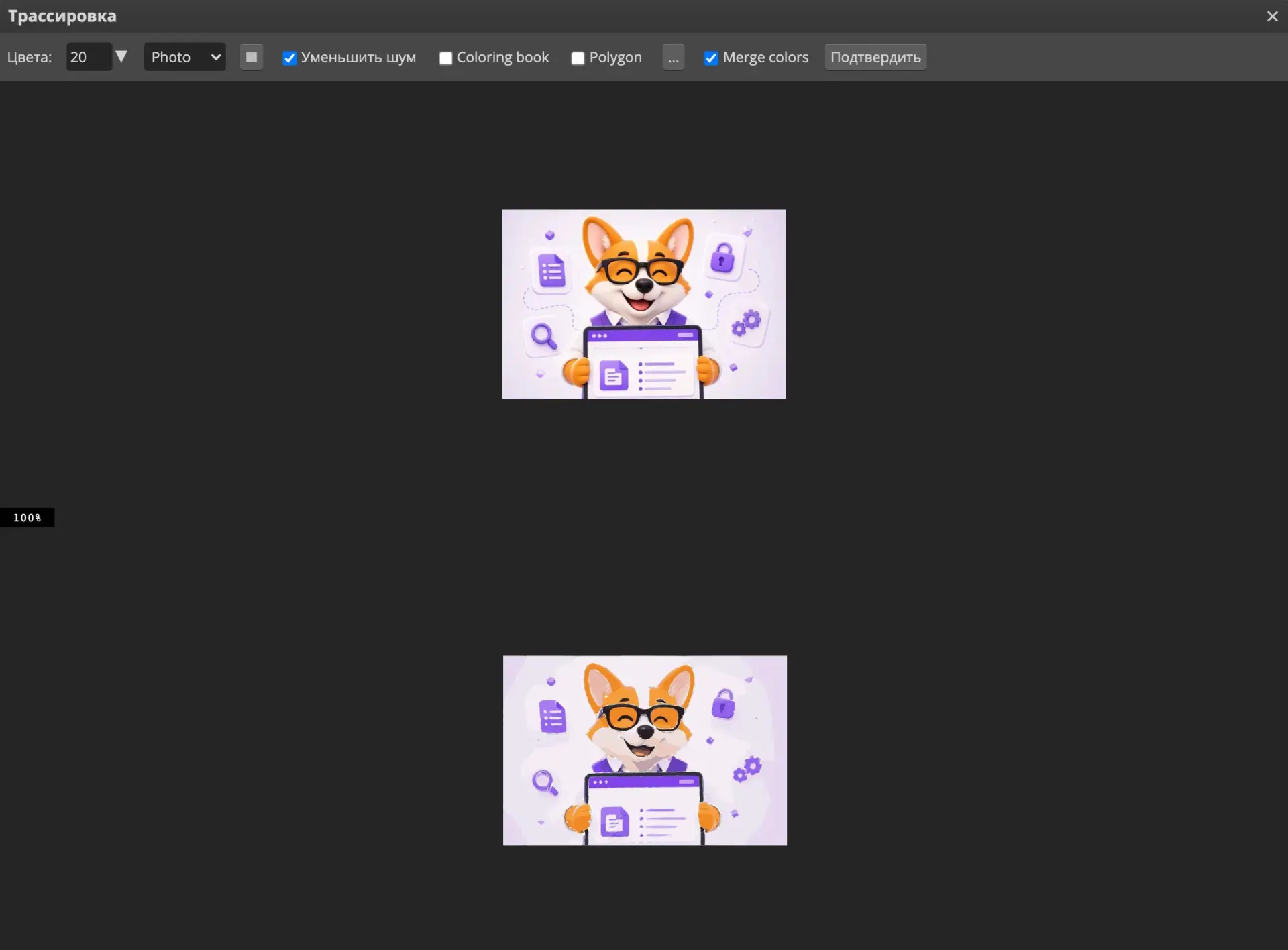Click the gray square background swatch button
The image size is (1288, 950).
pos(252,57)
